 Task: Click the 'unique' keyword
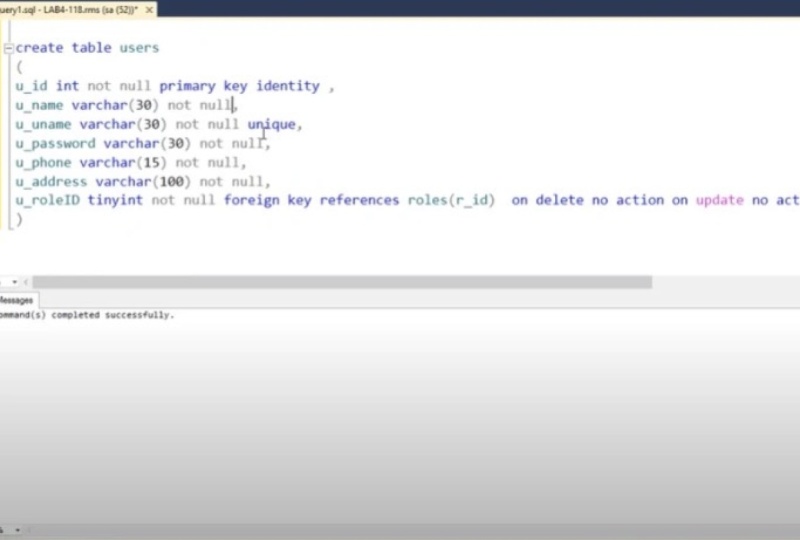coord(271,124)
